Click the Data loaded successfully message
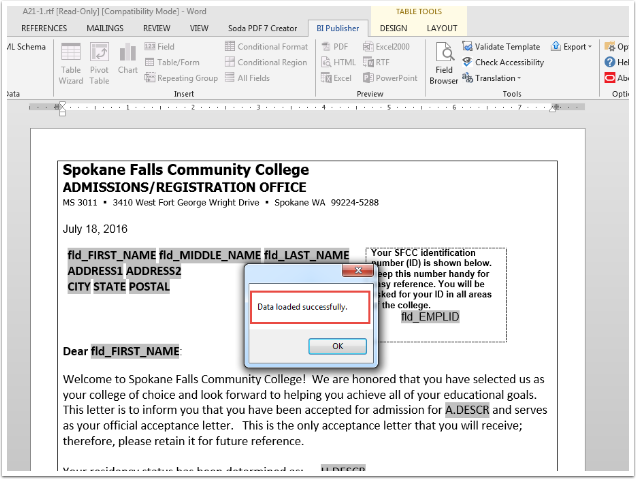Screen dimensions: 636x479 [302, 307]
